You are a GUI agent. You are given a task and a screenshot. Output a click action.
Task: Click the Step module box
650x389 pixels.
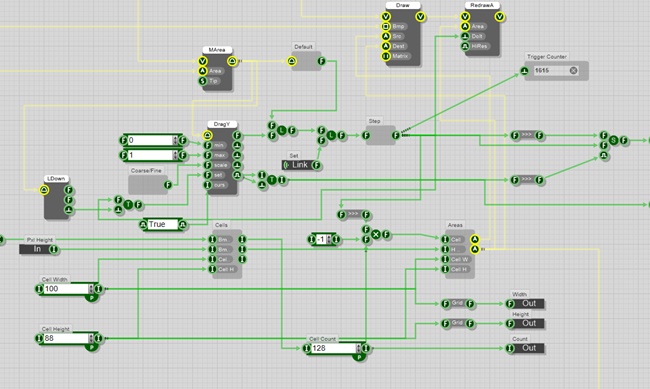coord(381,135)
